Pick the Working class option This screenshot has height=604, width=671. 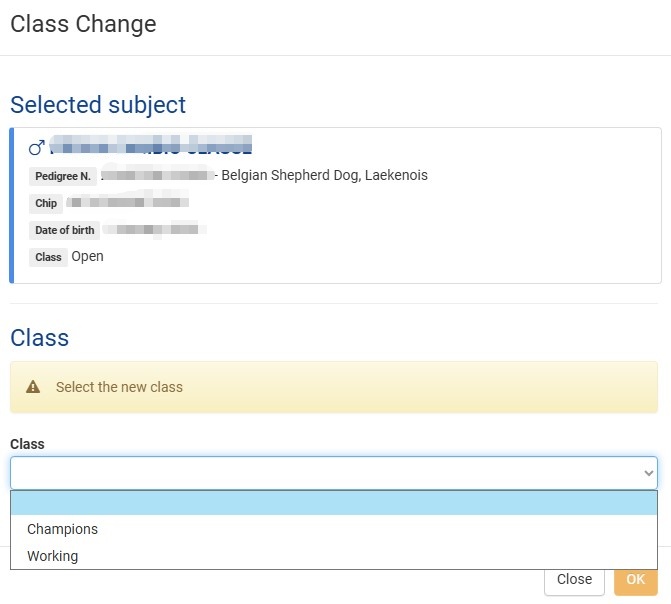pyautogui.click(x=52, y=556)
